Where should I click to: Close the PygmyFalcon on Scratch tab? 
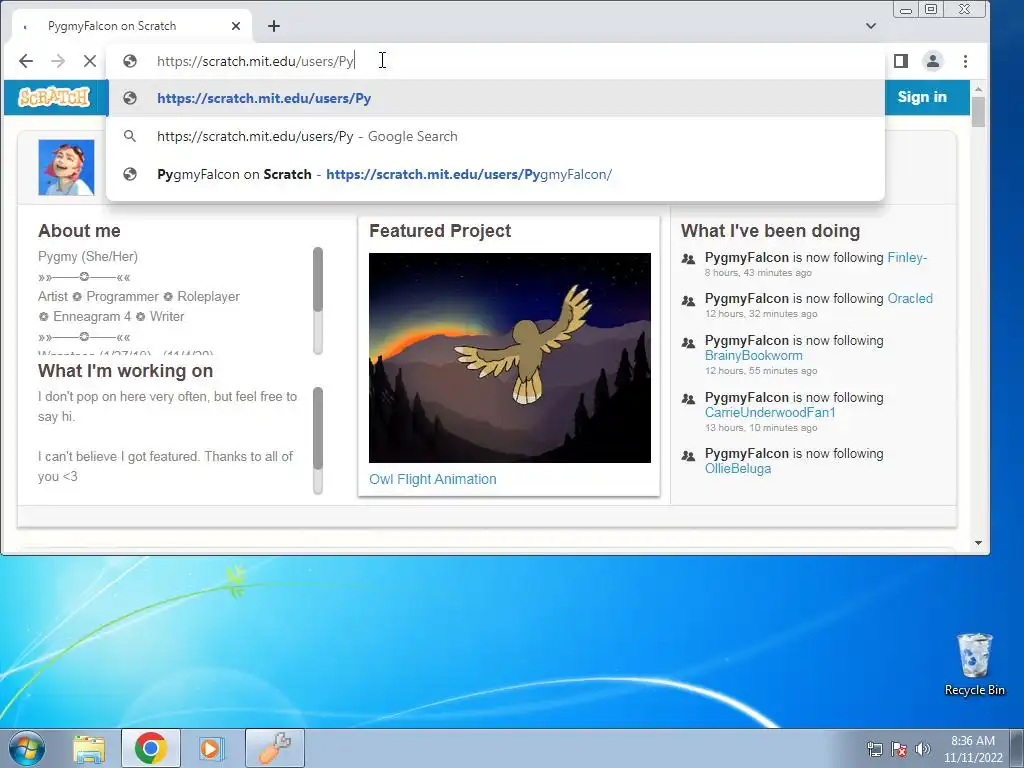click(x=236, y=26)
